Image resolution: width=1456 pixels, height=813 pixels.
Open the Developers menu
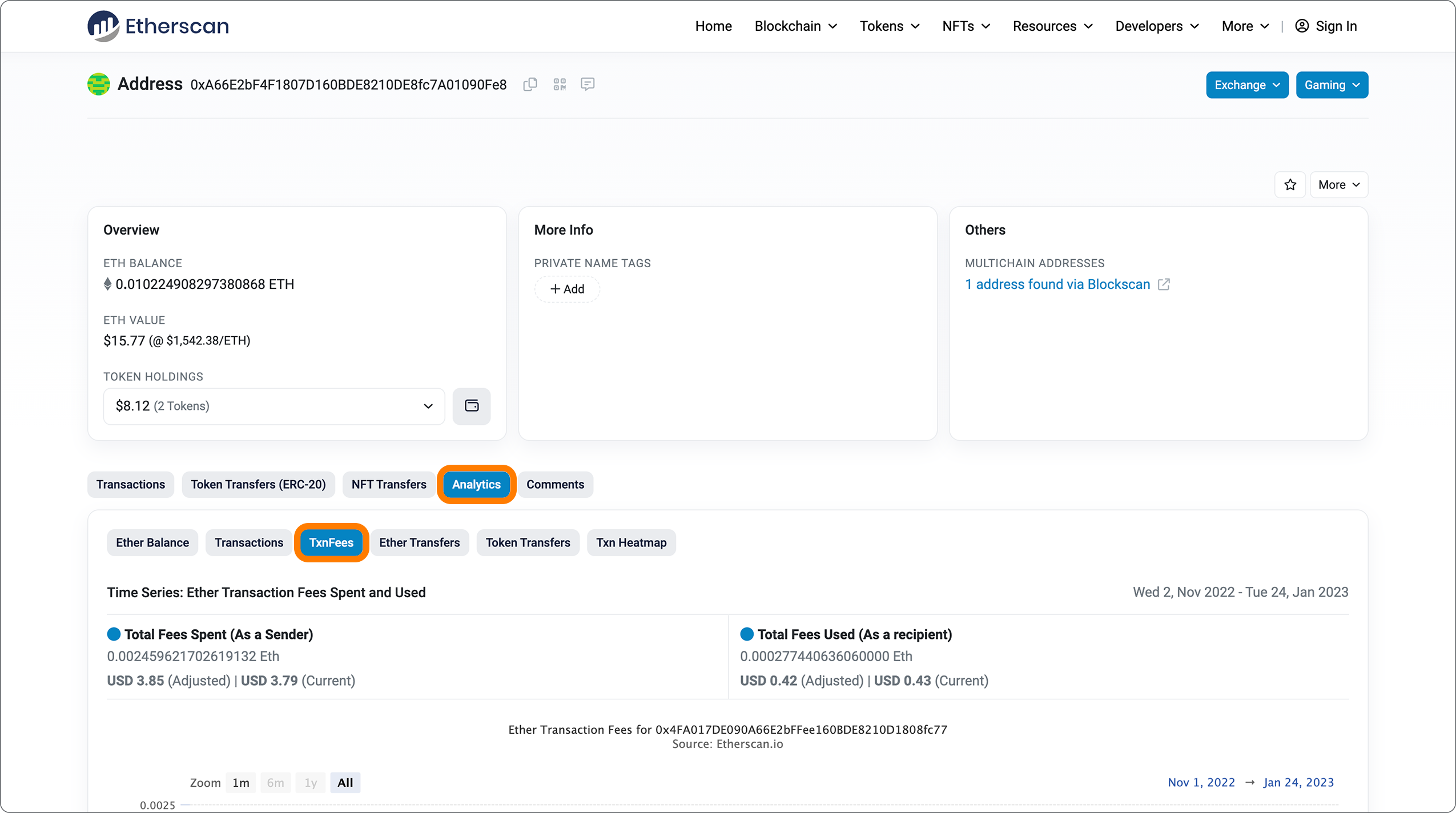tap(1157, 26)
